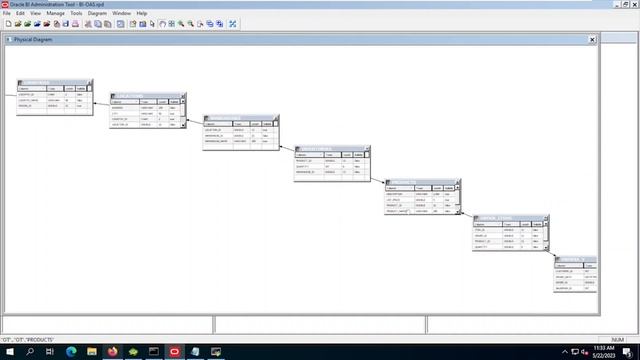Open Firefox from the taskbar
Screen dimensions: 640x360
pyautogui.click(x=113, y=351)
